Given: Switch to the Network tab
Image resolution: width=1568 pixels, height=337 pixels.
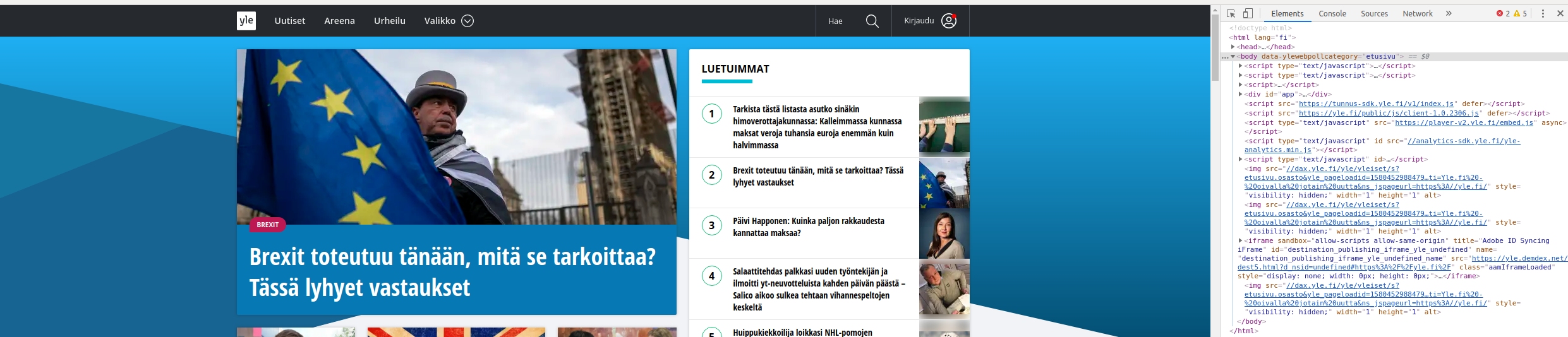Looking at the screenshot, I should [x=1417, y=13].
